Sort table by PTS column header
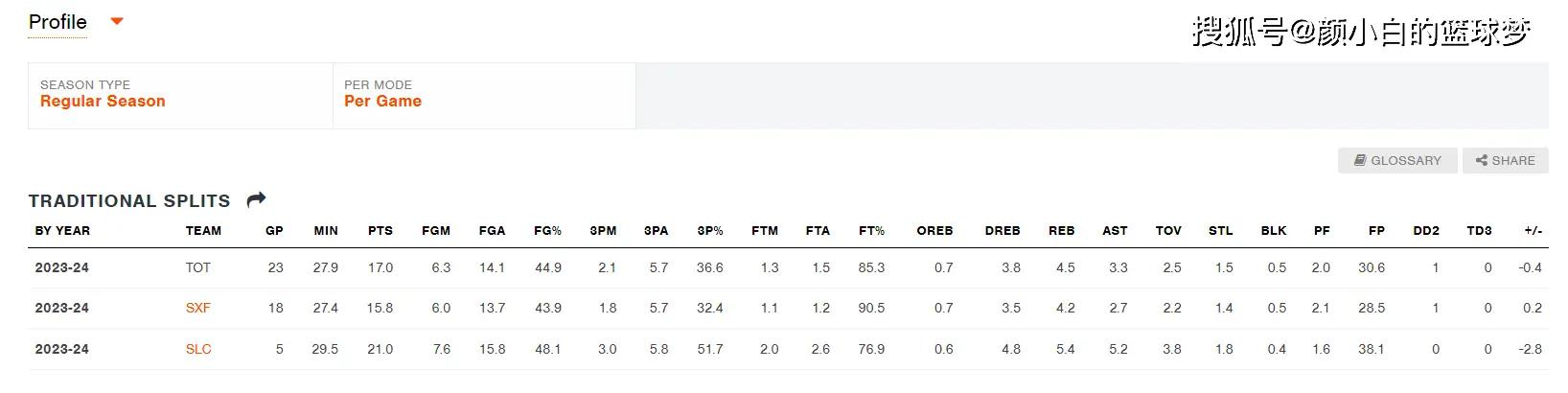 coord(380,231)
